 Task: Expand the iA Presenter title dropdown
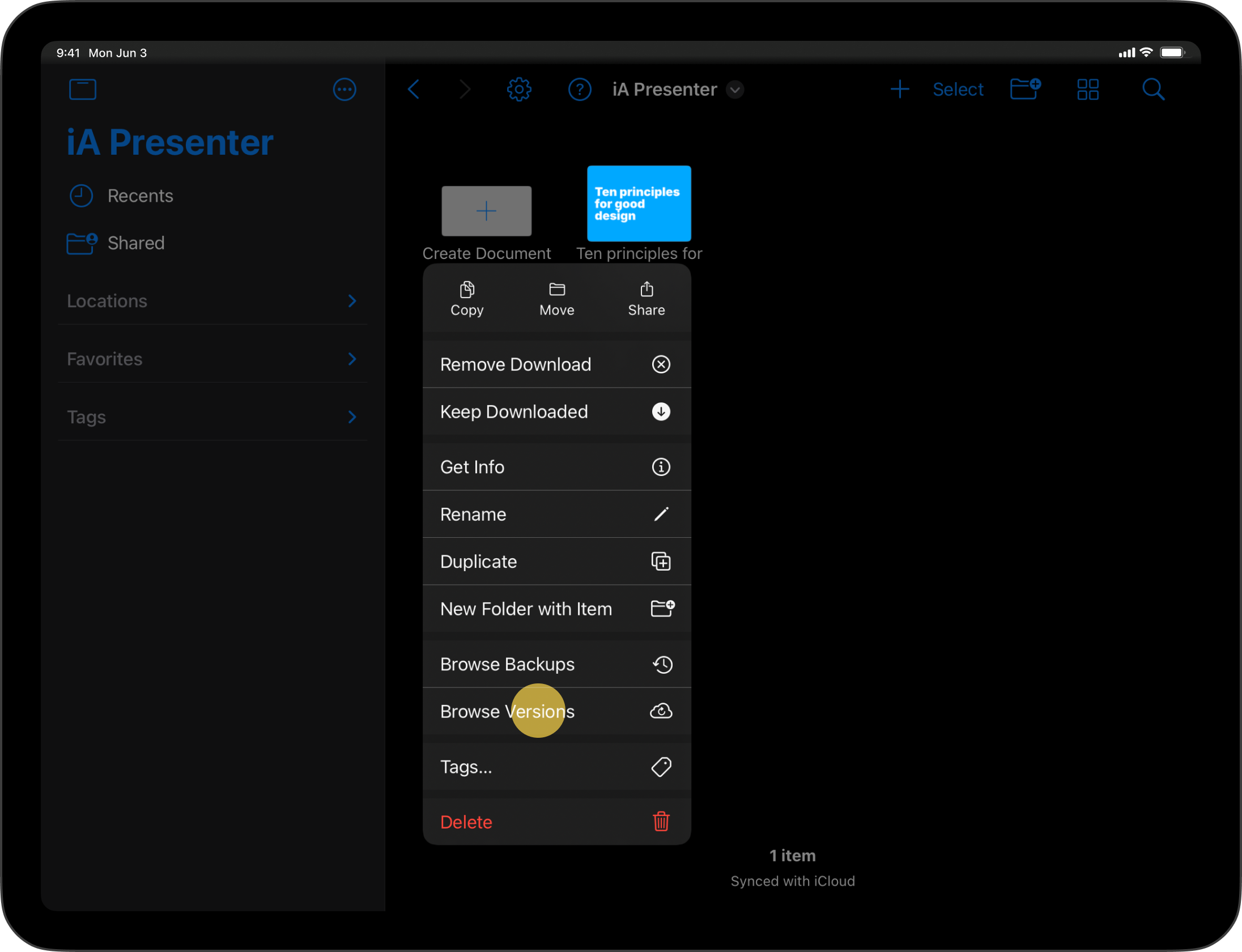[735, 90]
